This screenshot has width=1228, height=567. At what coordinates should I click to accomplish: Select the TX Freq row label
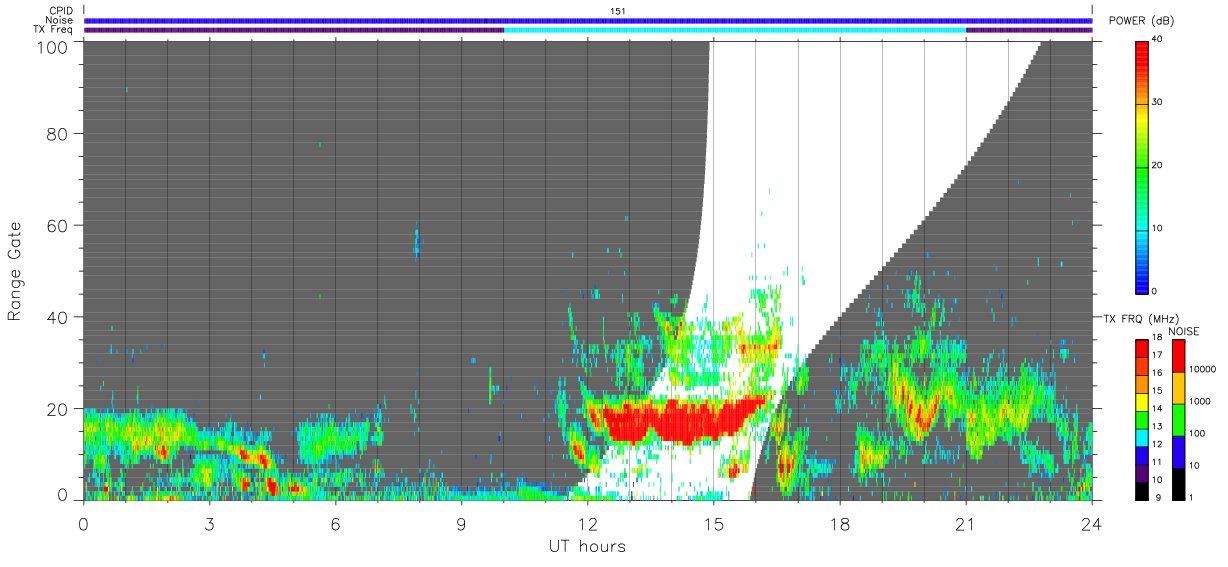pos(54,29)
